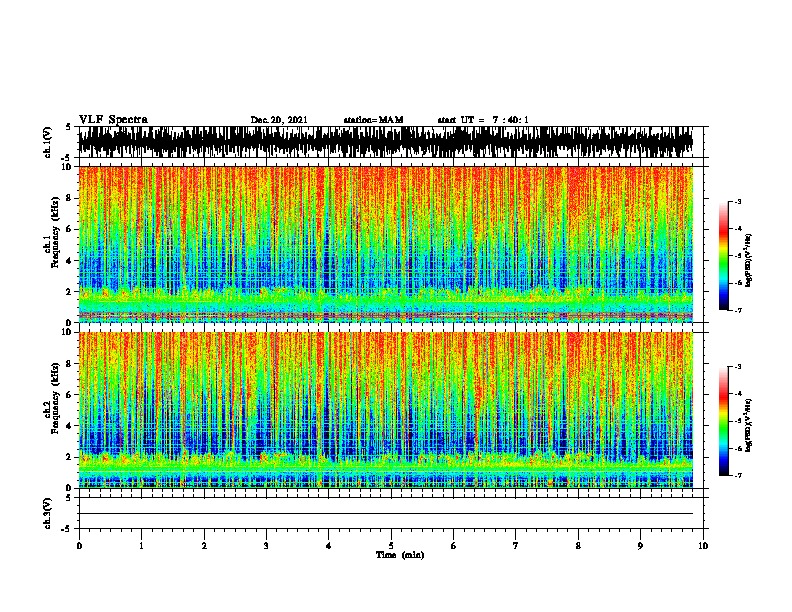
Task: Click the time axis tick label "7"
Action: coord(516,546)
